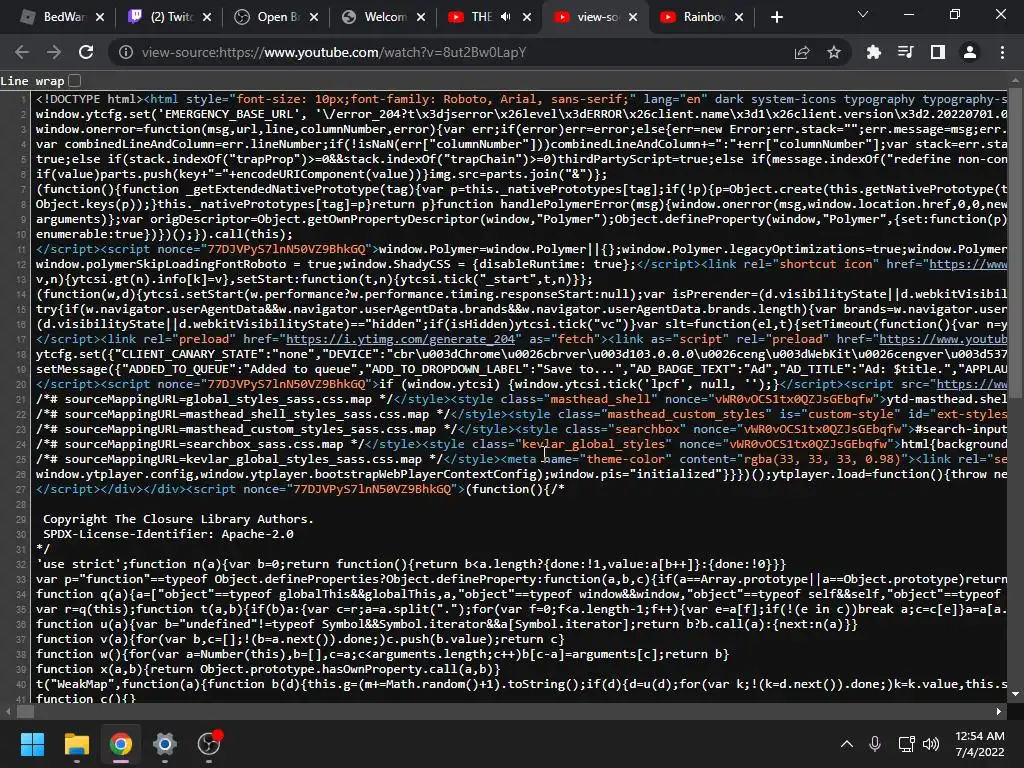Share this page using the share icon
Image resolution: width=1024 pixels, height=768 pixels.
802,52
